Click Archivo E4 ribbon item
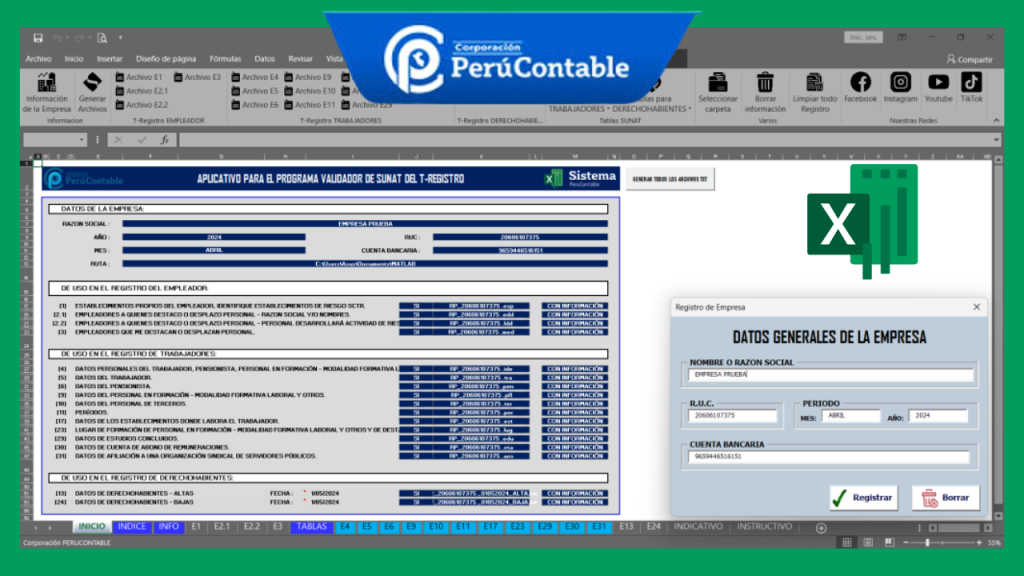1024x576 pixels. tap(255, 77)
